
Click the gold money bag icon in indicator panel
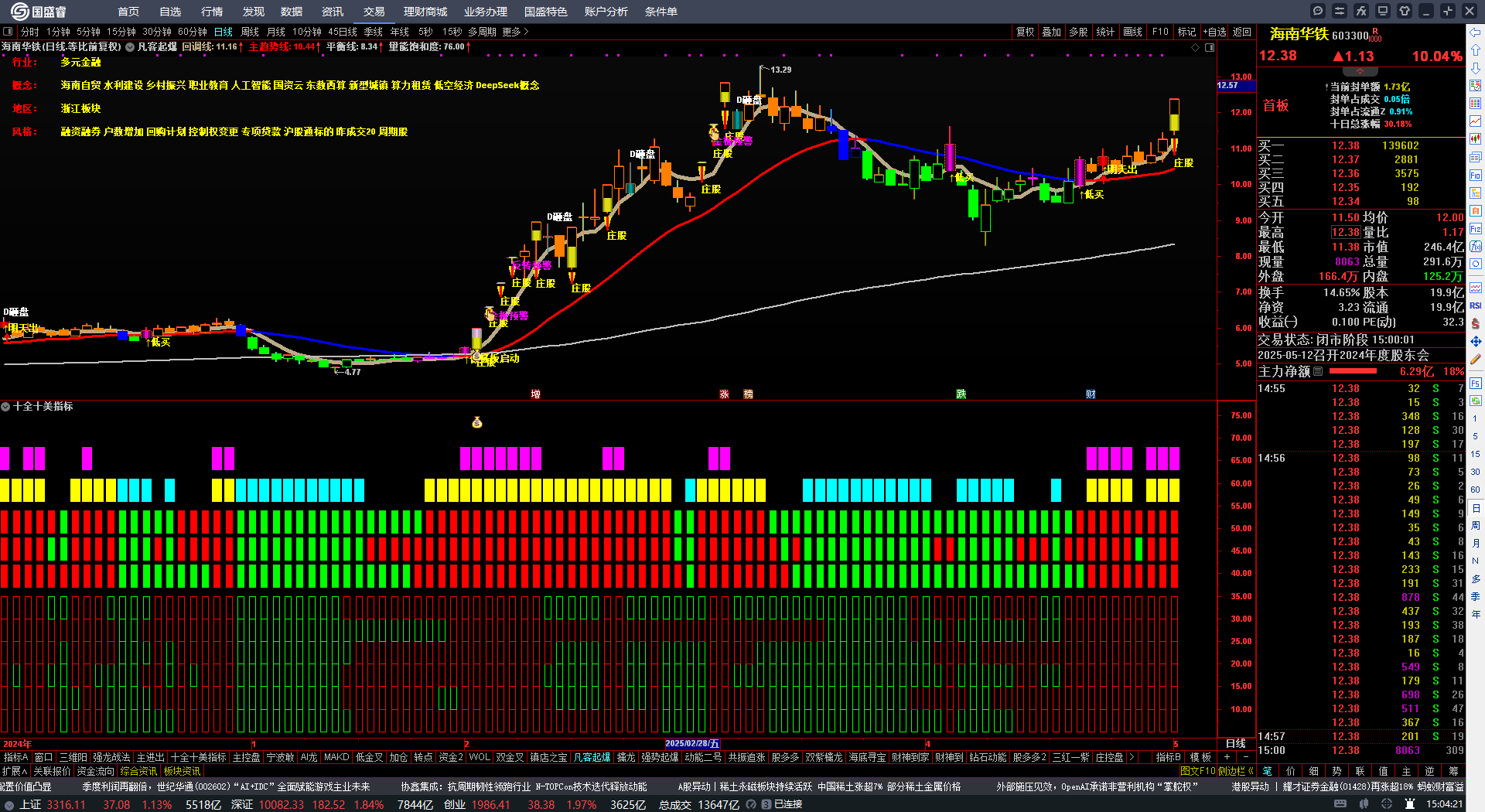click(x=477, y=422)
